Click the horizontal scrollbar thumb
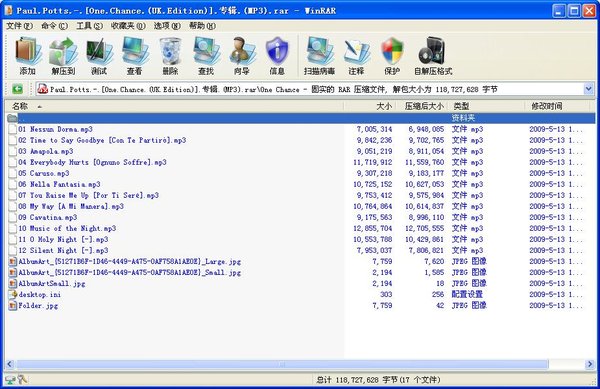600x389 pixels. (x=282, y=364)
